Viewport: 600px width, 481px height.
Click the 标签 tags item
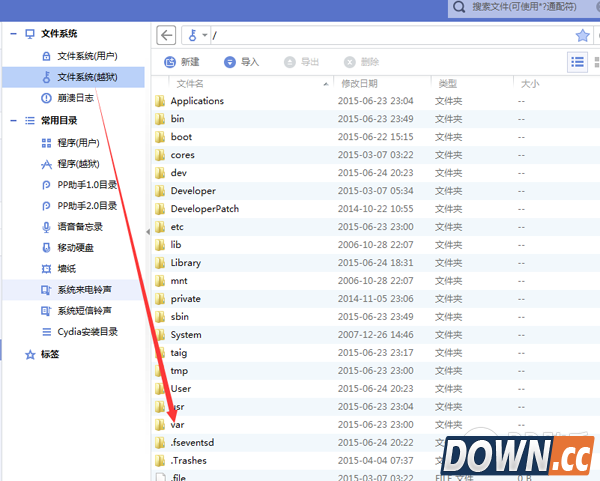click(x=50, y=354)
